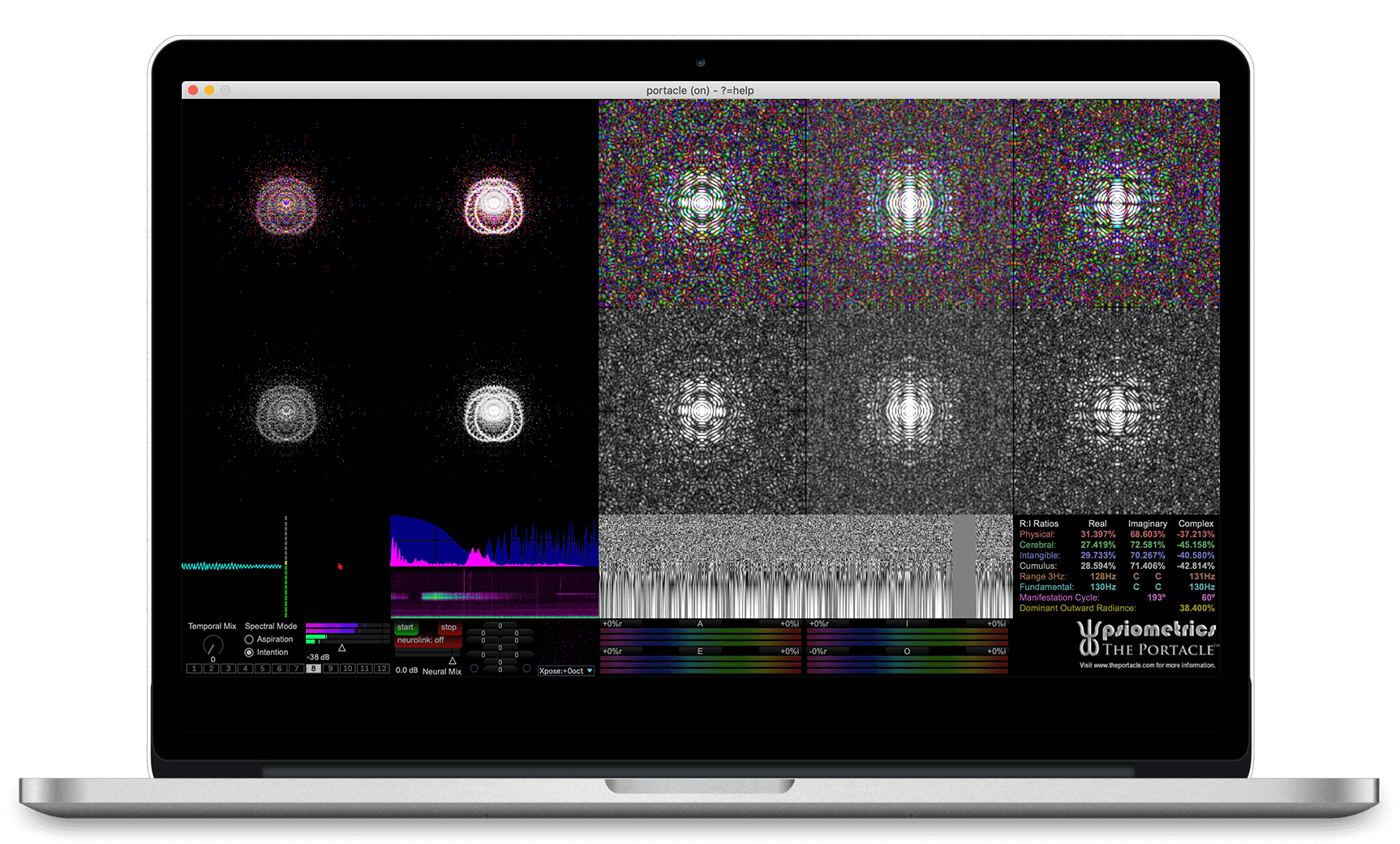
Task: Click the -38 dB triangle slider
Action: (x=341, y=648)
